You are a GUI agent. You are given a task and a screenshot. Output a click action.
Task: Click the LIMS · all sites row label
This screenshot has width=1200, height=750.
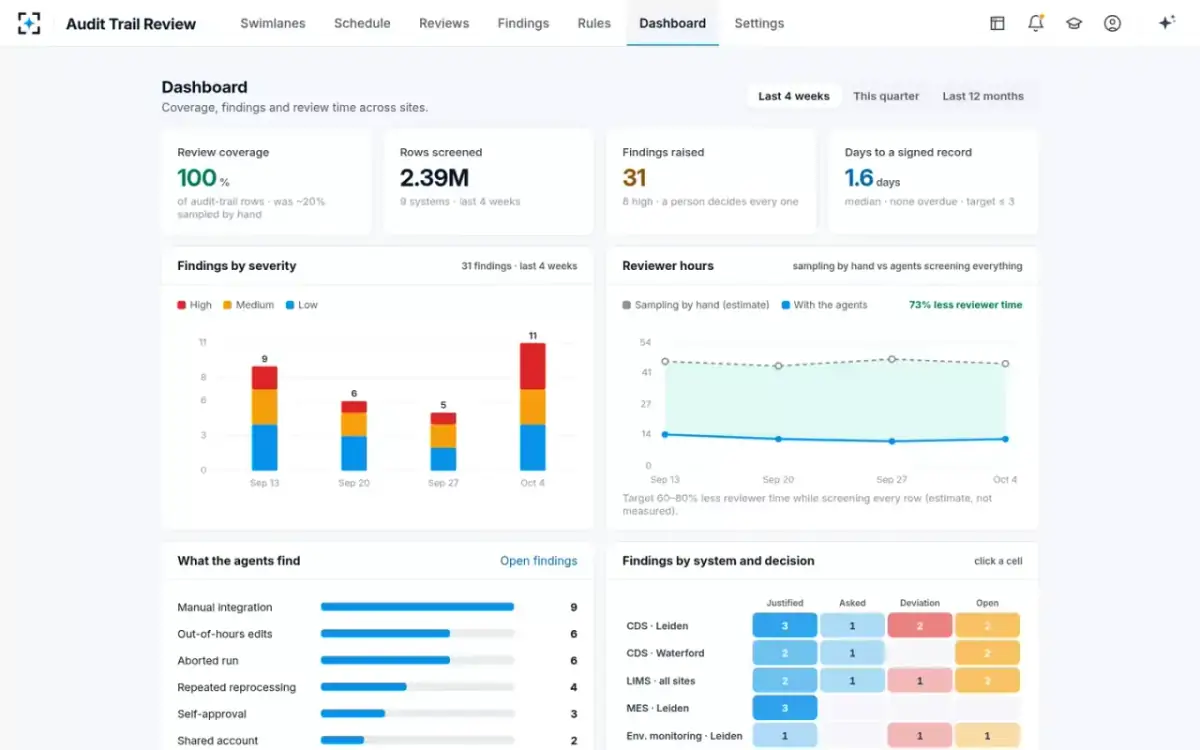pos(661,681)
